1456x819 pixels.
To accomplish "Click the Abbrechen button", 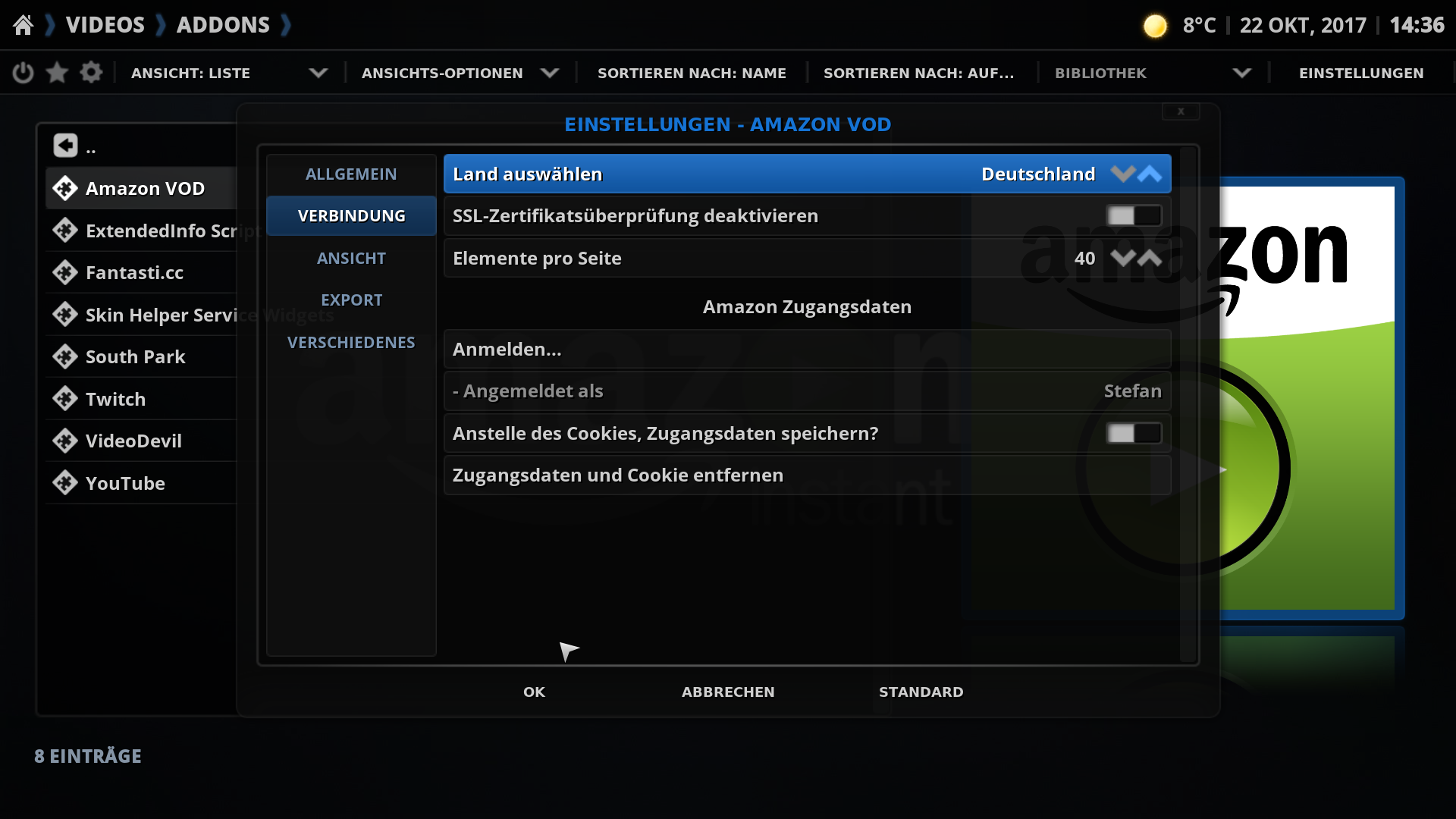I will (x=728, y=692).
